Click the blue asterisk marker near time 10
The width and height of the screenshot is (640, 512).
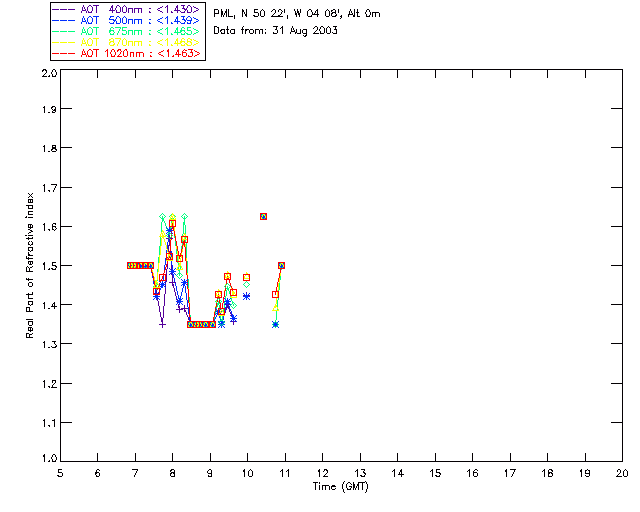pos(246,296)
